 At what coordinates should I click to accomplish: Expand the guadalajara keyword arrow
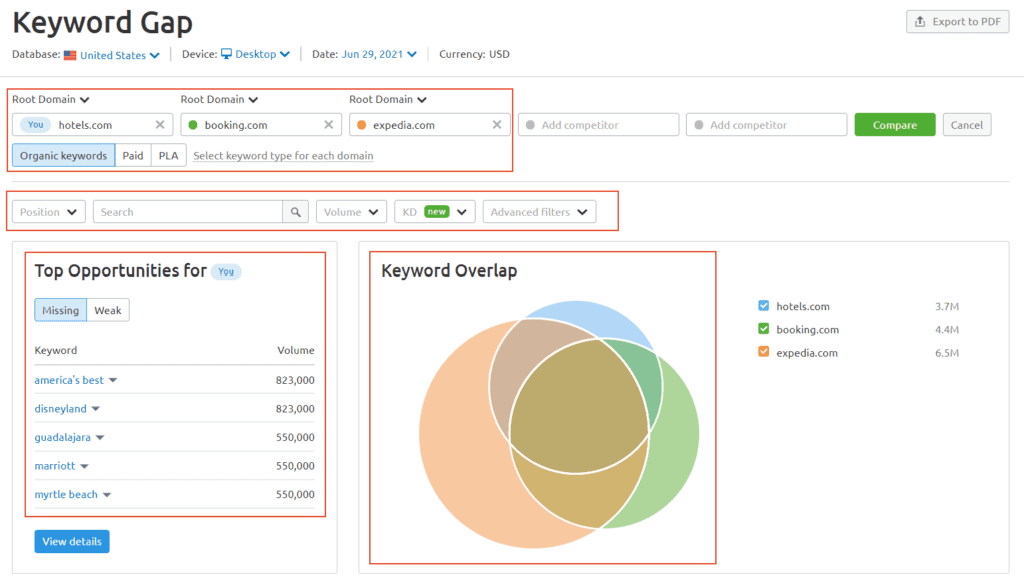coord(100,438)
